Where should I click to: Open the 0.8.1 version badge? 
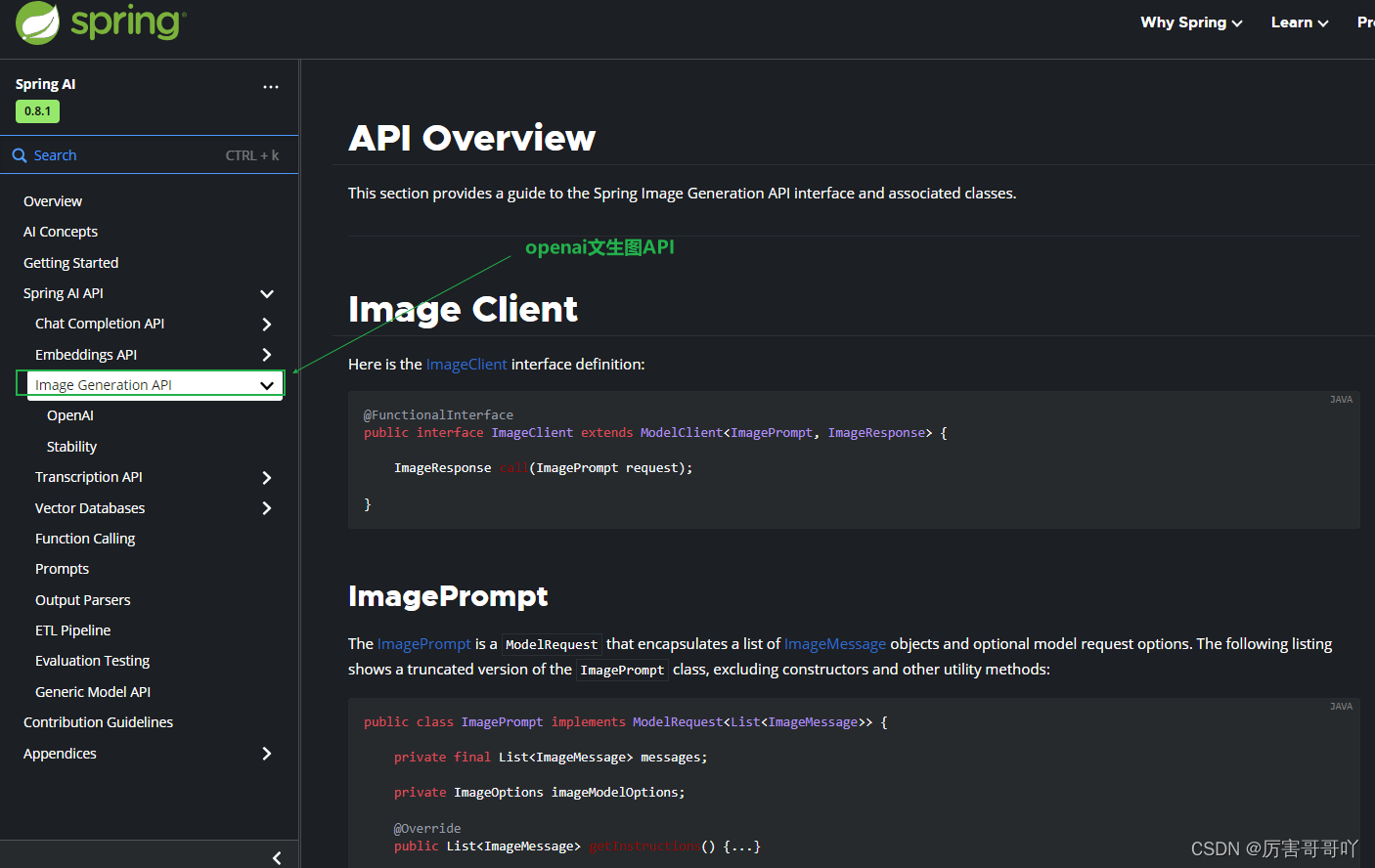[37, 111]
